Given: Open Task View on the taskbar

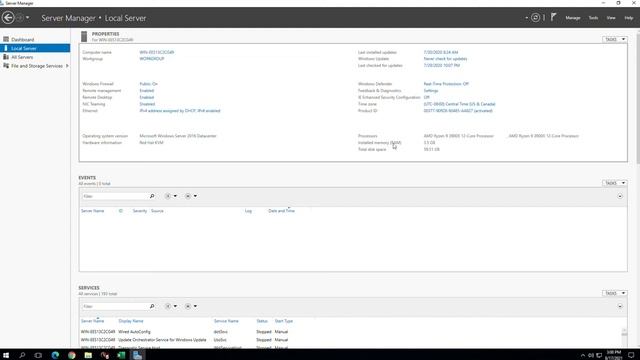Looking at the screenshot, I should [x=38, y=355].
